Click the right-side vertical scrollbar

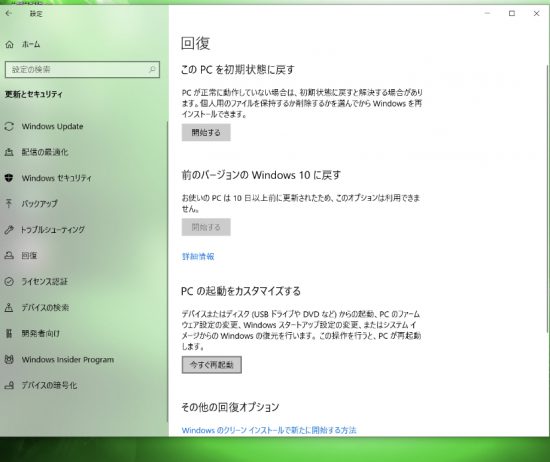(x=547, y=198)
